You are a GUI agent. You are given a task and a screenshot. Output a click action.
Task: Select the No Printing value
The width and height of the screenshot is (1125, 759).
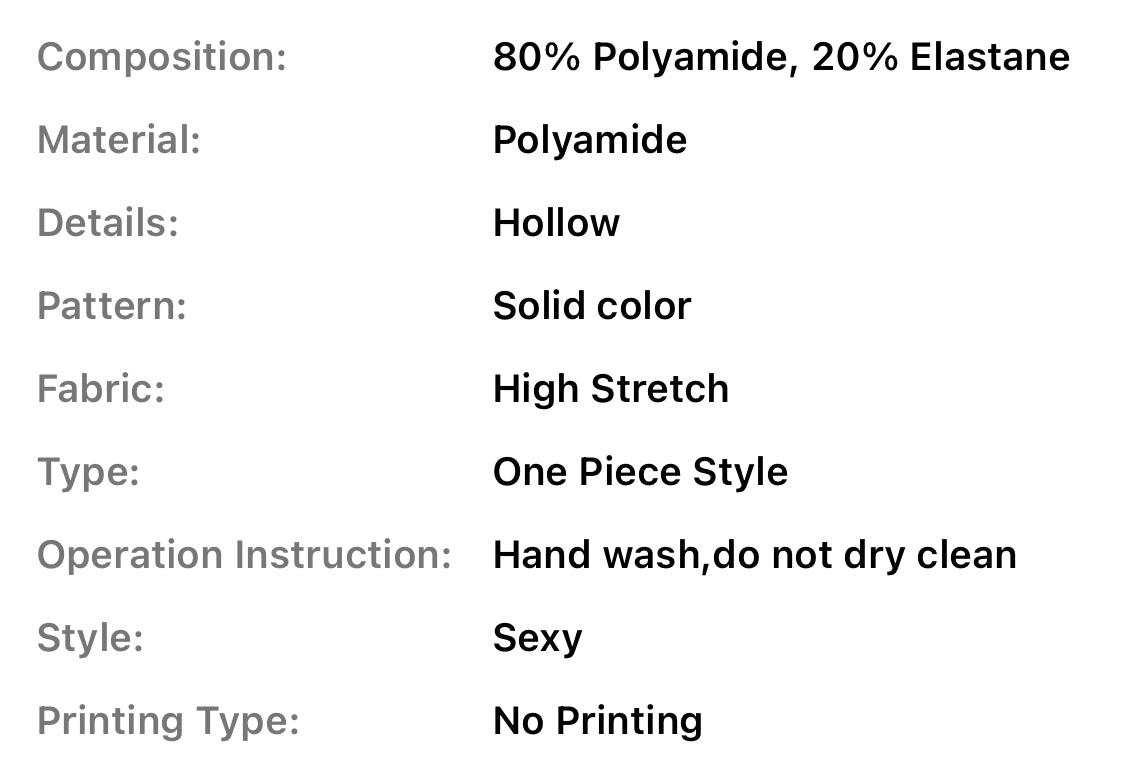(597, 721)
